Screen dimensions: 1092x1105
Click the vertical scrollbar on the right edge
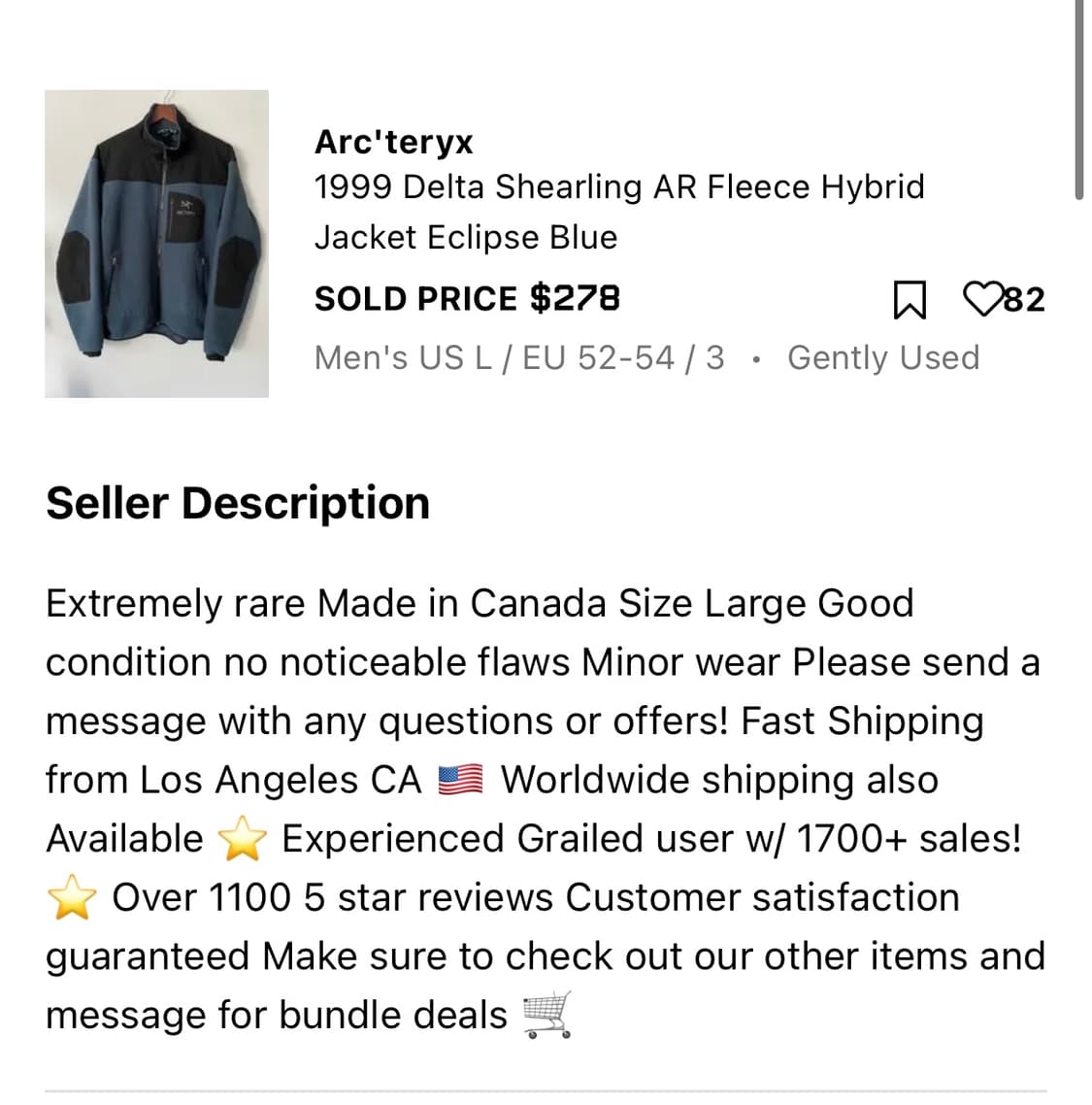click(x=1079, y=97)
